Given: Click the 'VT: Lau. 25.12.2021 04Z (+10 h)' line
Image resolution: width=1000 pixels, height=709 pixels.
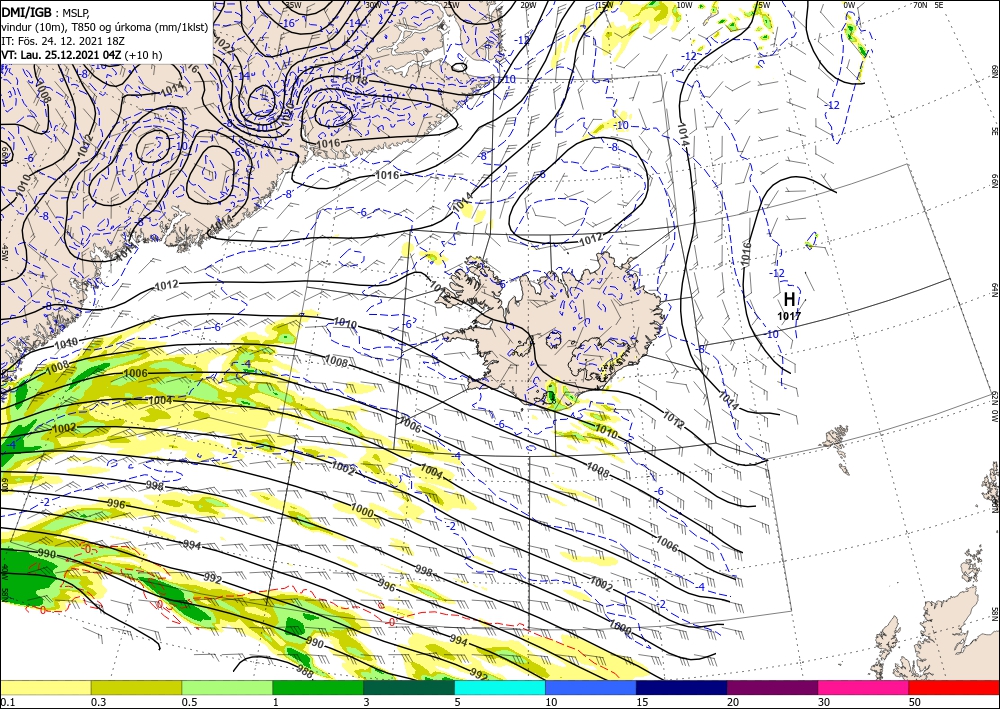Looking at the screenshot, I should [x=82, y=55].
